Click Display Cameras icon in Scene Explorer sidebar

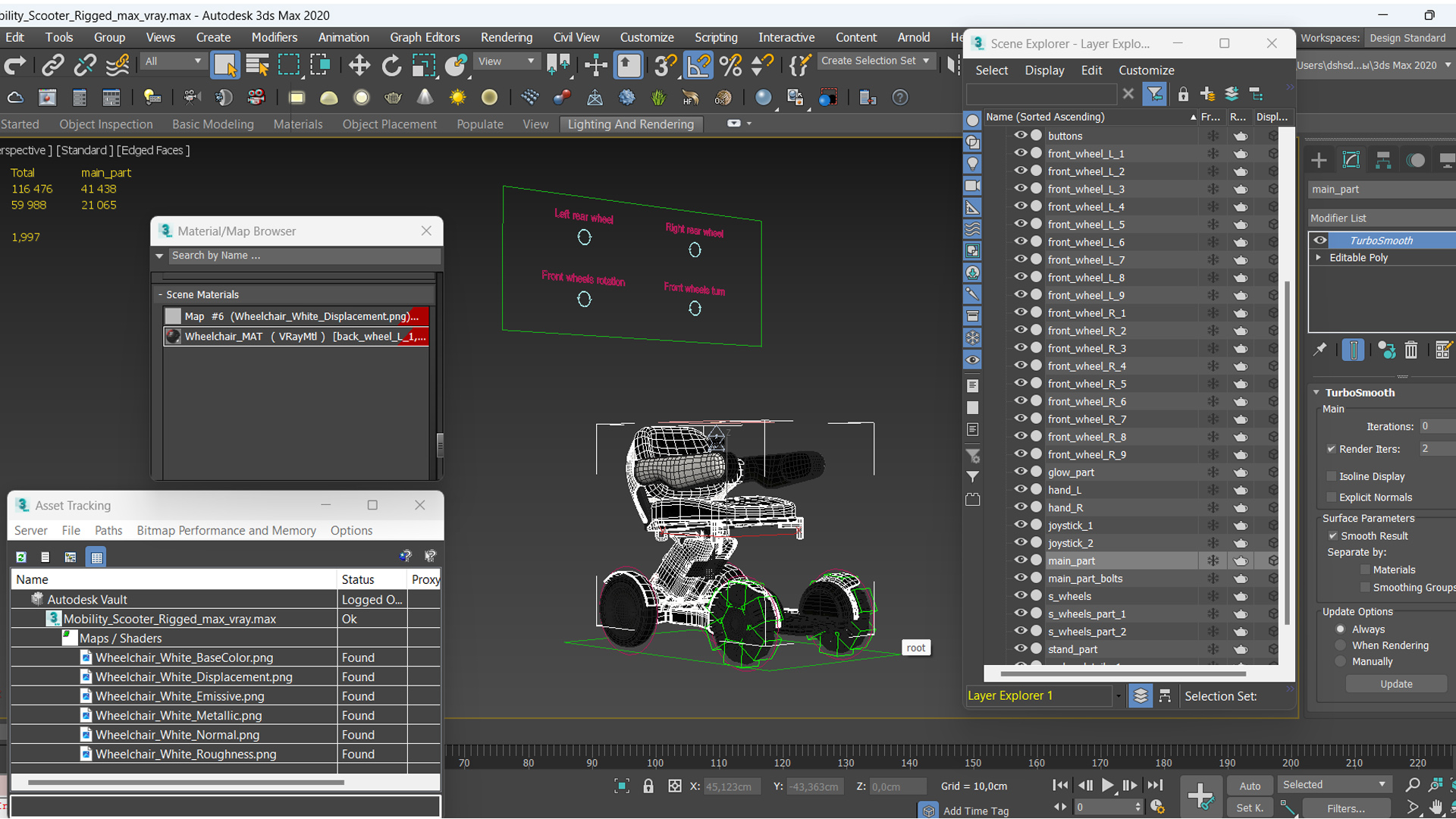click(x=972, y=186)
